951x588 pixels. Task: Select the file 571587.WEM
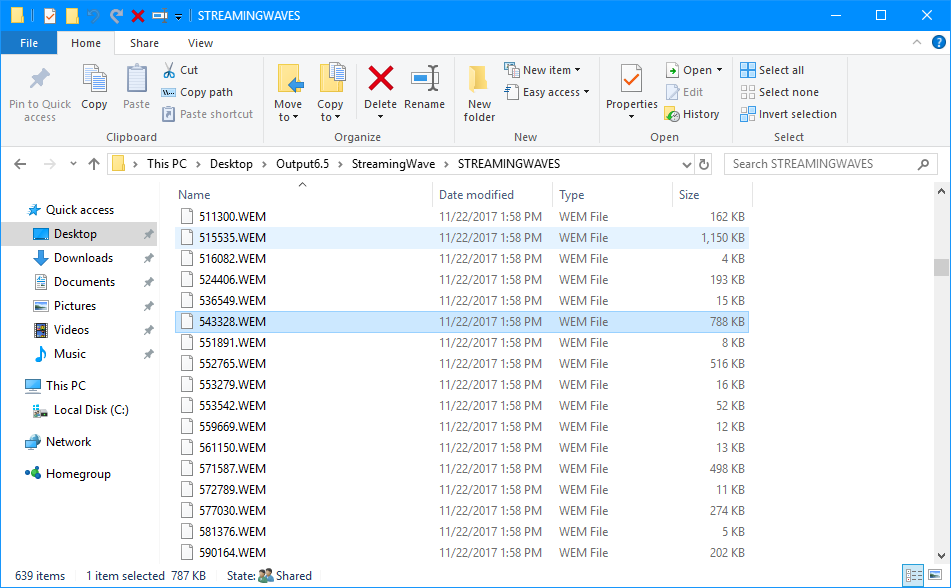coord(462,469)
